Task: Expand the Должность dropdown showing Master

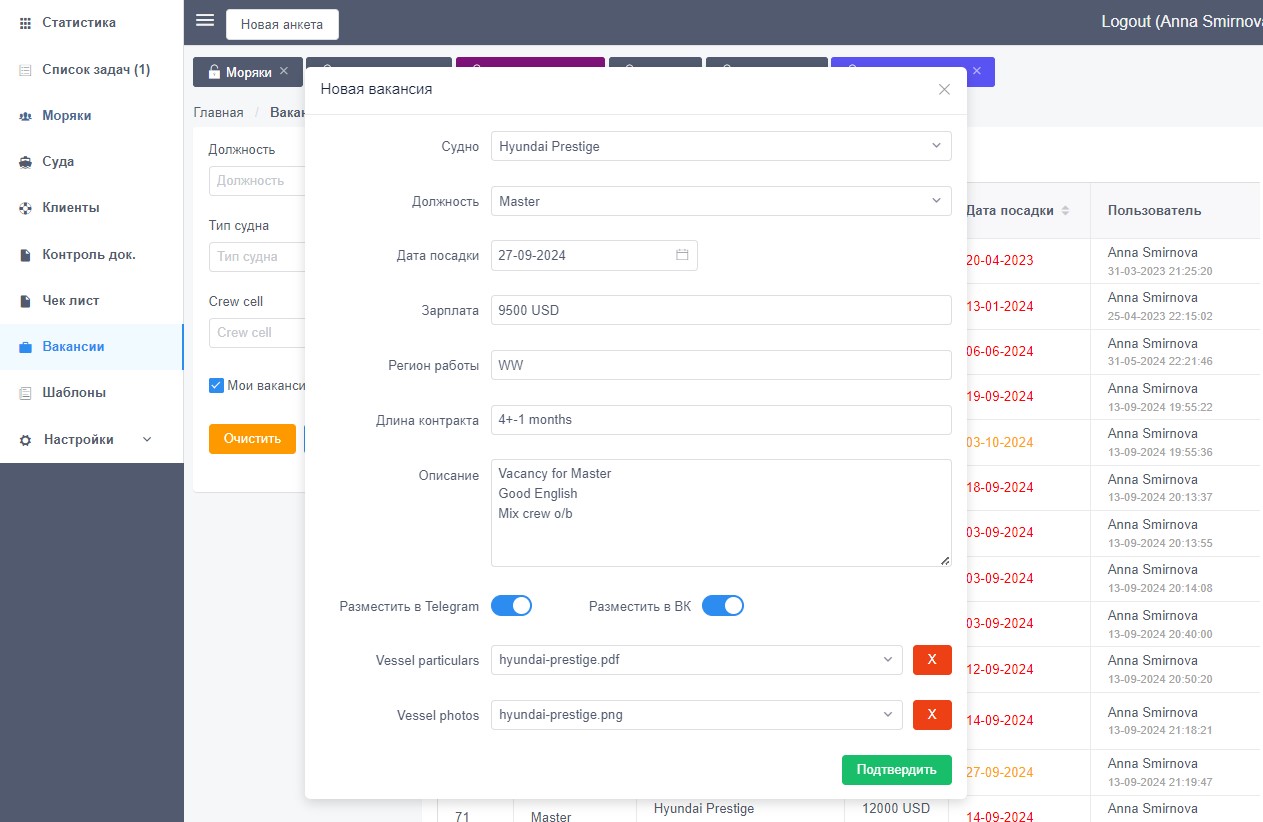Action: [720, 201]
